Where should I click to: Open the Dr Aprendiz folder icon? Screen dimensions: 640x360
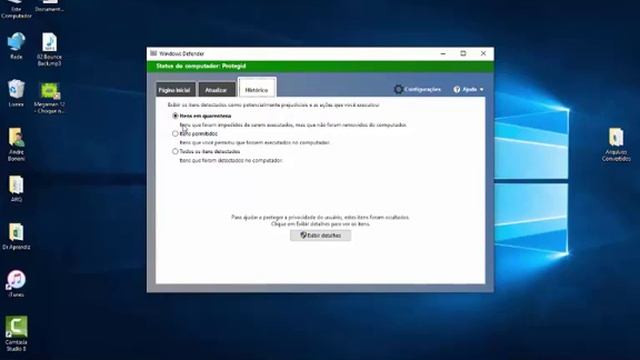(16, 232)
